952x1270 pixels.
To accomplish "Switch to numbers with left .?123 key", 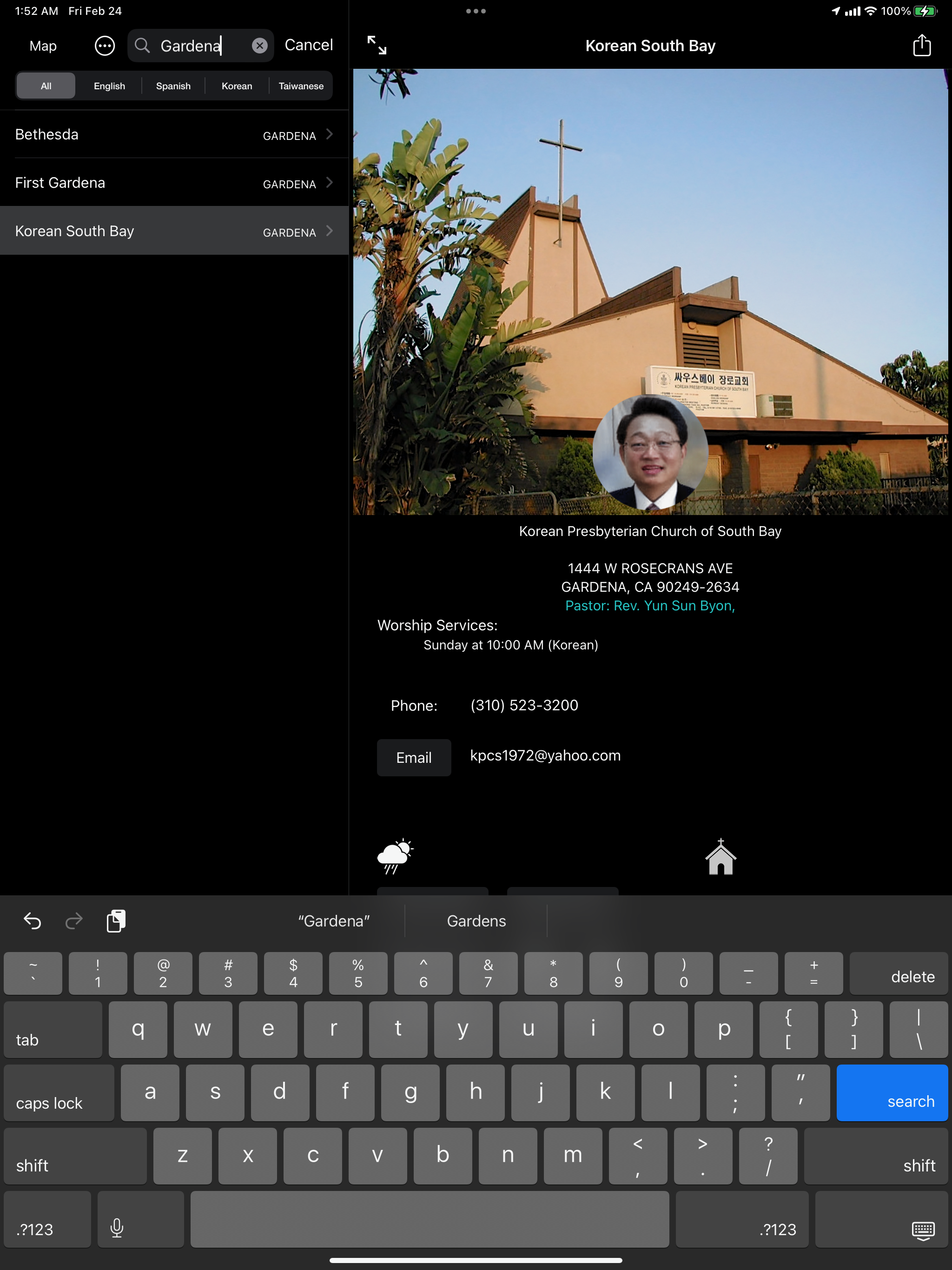I will pyautogui.click(x=47, y=1219).
